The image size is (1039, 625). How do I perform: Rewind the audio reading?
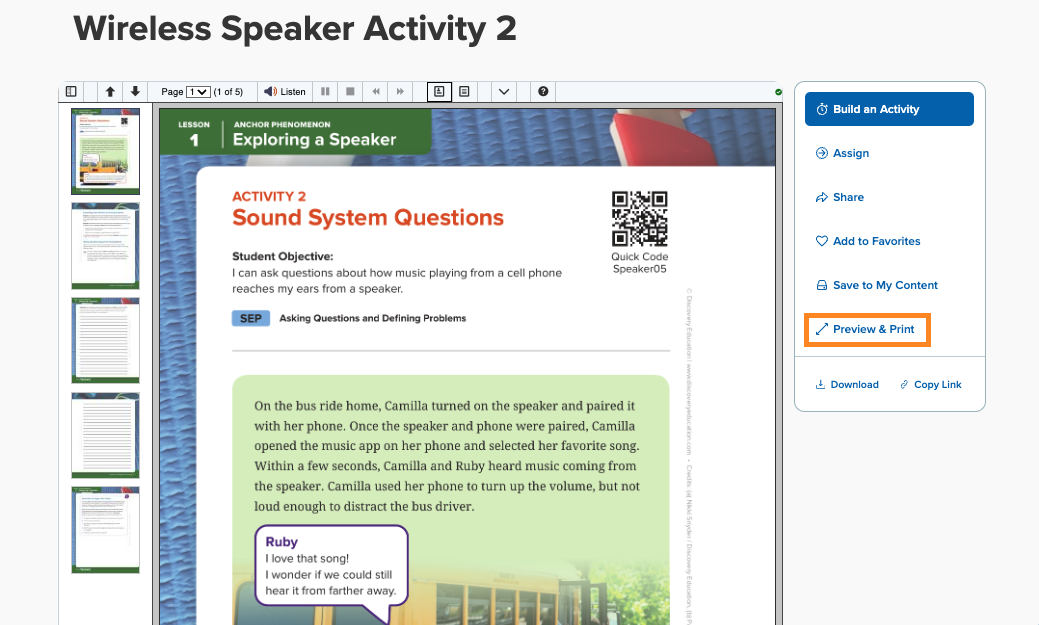click(x=376, y=91)
